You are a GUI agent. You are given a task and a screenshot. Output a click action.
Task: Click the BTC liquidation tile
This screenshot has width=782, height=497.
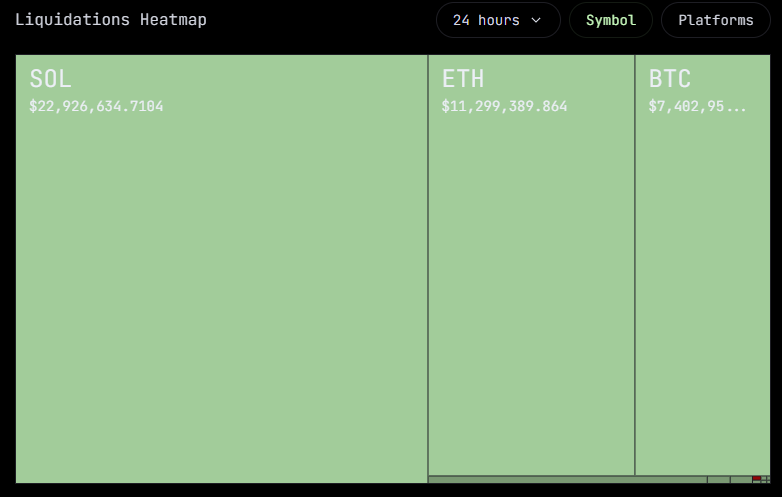pyautogui.click(x=703, y=265)
